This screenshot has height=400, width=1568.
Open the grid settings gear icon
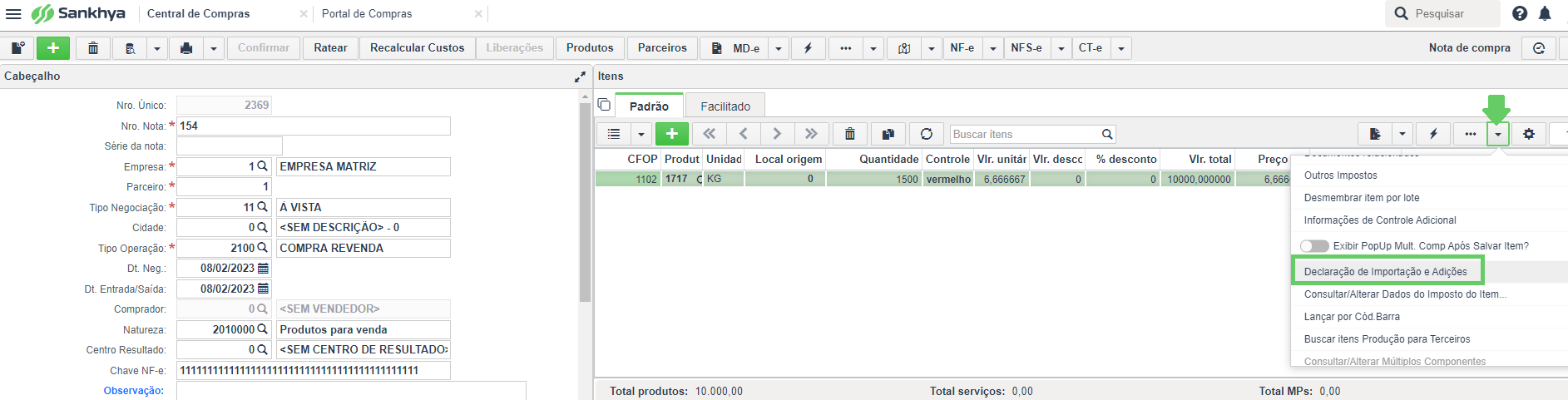pyautogui.click(x=1529, y=134)
